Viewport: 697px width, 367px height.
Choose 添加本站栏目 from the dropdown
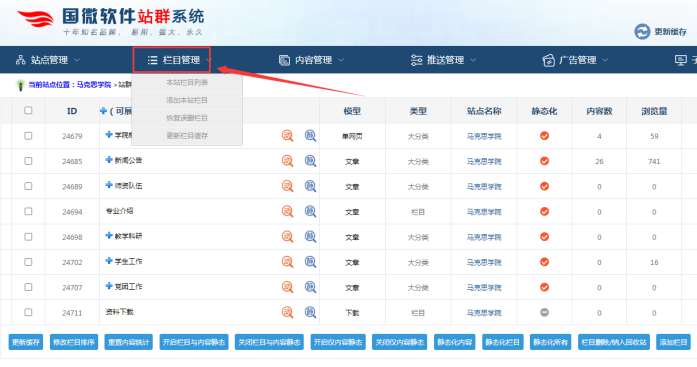[187, 100]
